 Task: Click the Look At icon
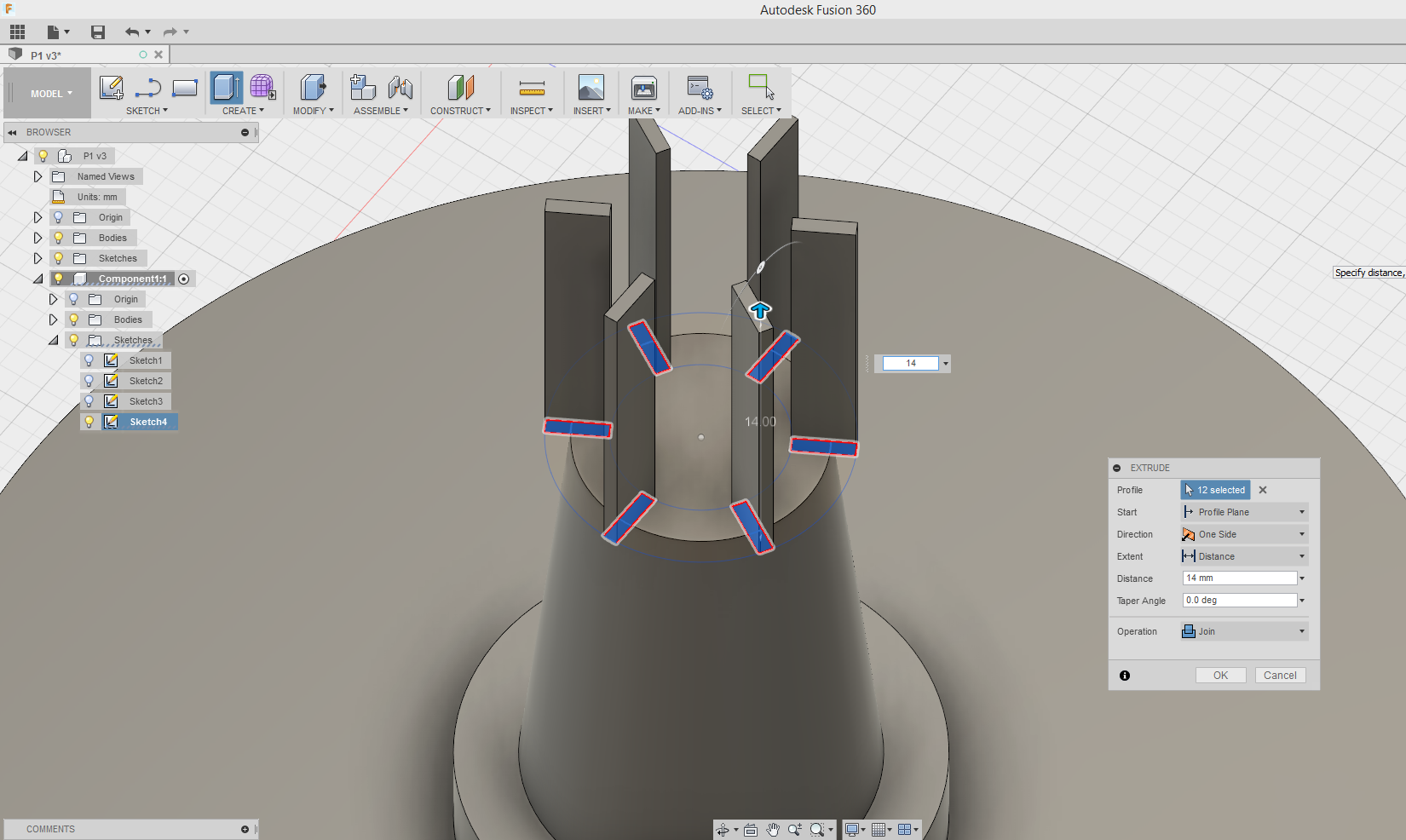click(751, 830)
